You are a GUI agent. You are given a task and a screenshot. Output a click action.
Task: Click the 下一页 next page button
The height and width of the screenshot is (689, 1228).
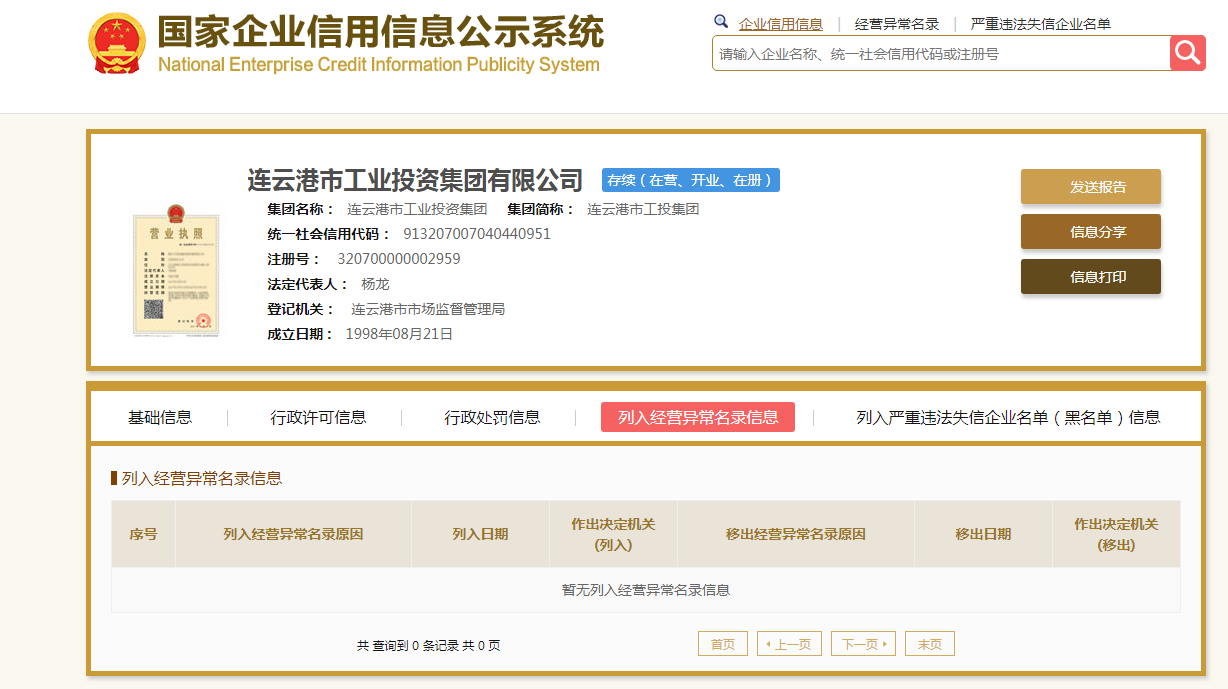tap(862, 644)
